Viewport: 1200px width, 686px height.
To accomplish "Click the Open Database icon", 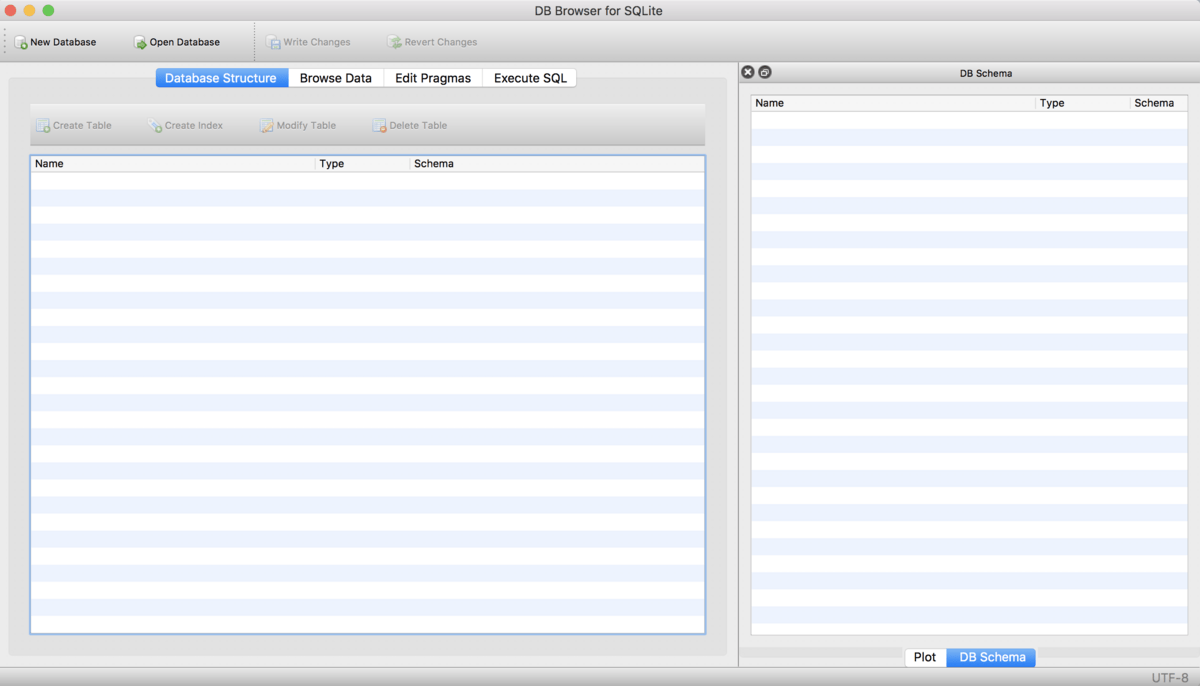I will pos(140,43).
